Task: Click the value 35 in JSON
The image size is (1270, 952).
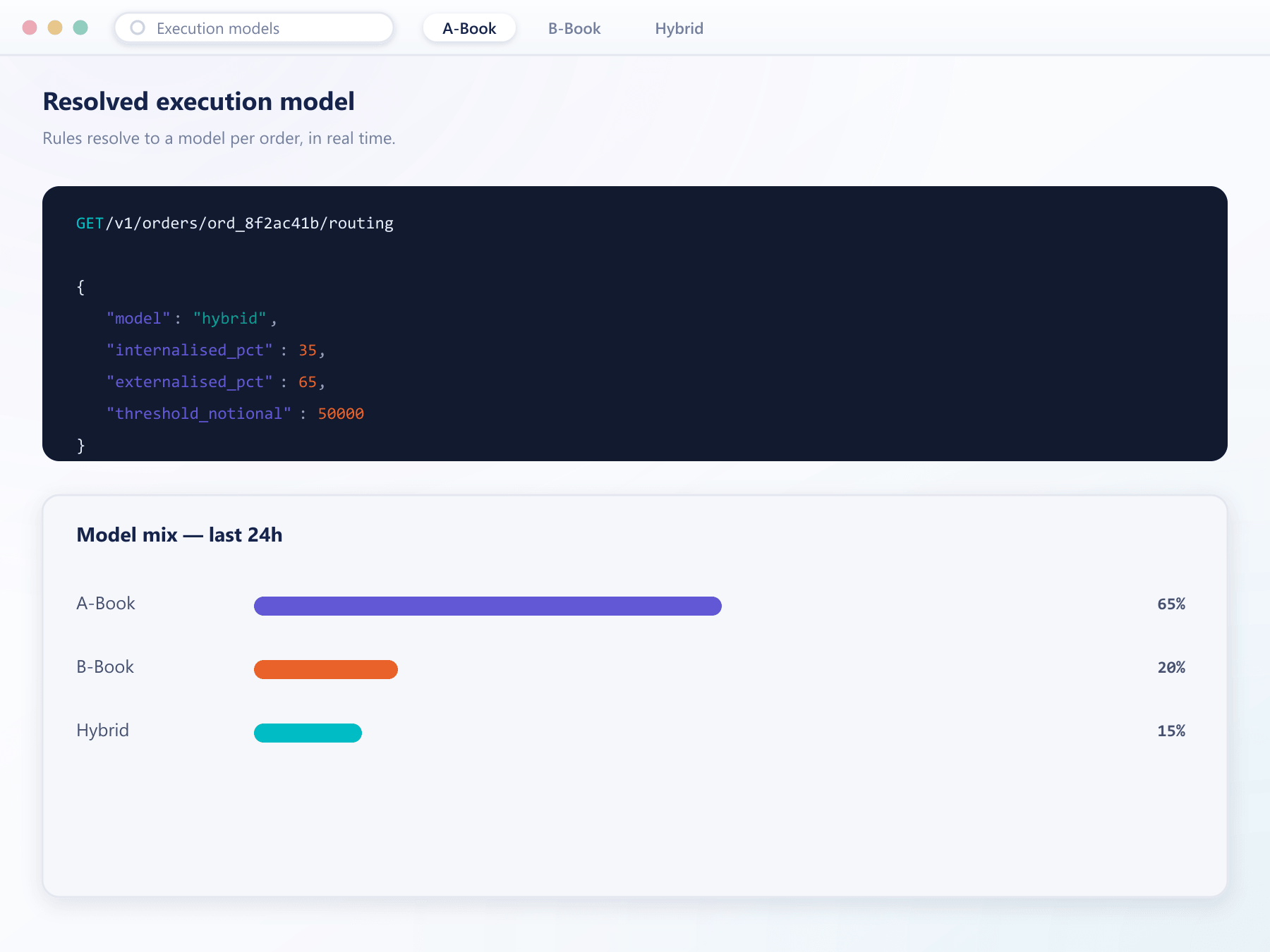Action: (308, 350)
